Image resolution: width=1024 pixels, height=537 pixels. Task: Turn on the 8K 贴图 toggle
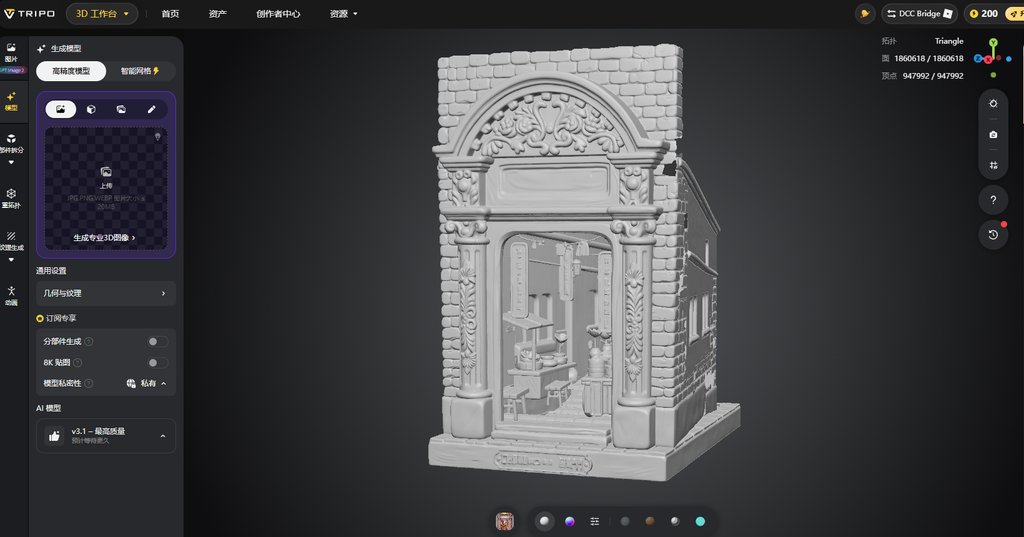click(157, 363)
